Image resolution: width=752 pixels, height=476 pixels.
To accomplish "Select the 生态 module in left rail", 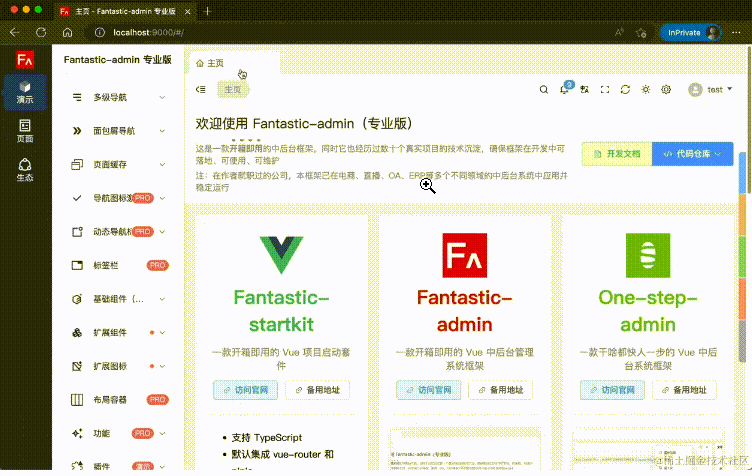I will pos(25,170).
